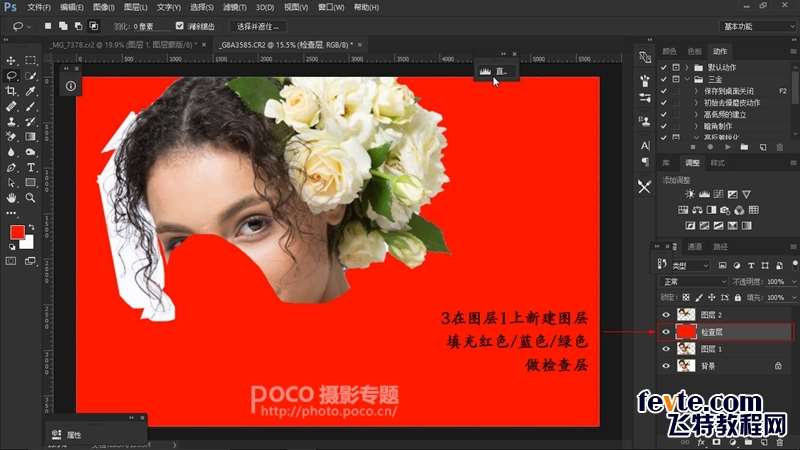
Task: Collapse the 三金 action set
Action: tap(687, 79)
